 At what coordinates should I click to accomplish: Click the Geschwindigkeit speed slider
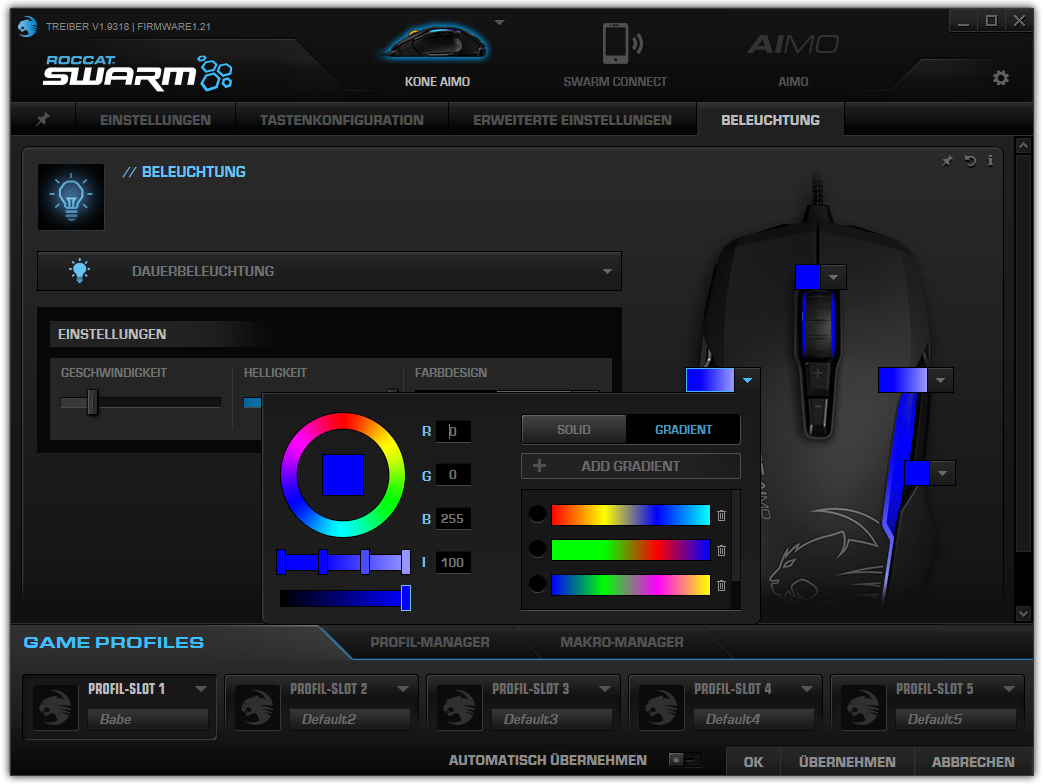pos(139,402)
